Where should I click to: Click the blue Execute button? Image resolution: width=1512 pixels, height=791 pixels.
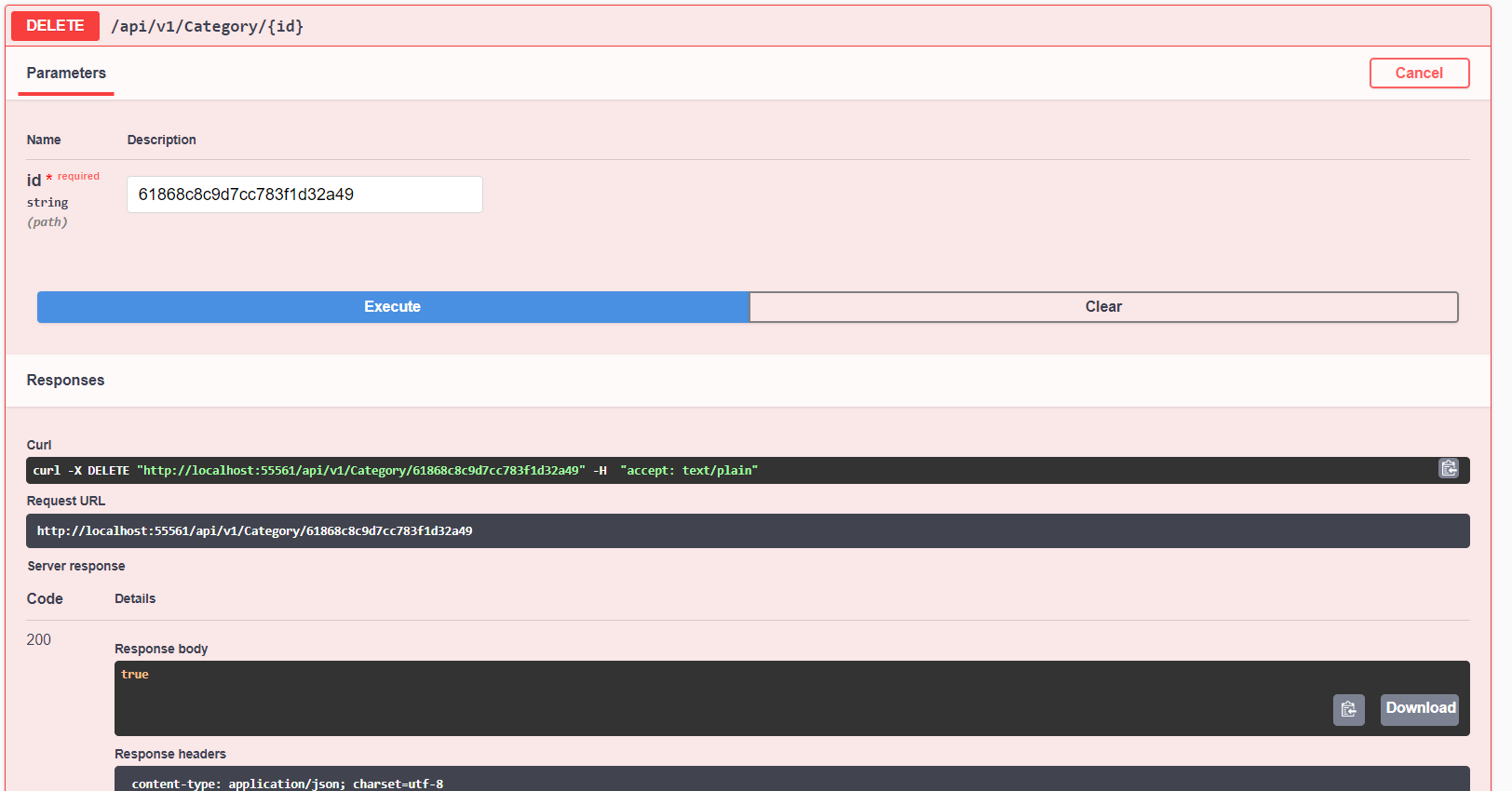click(393, 307)
